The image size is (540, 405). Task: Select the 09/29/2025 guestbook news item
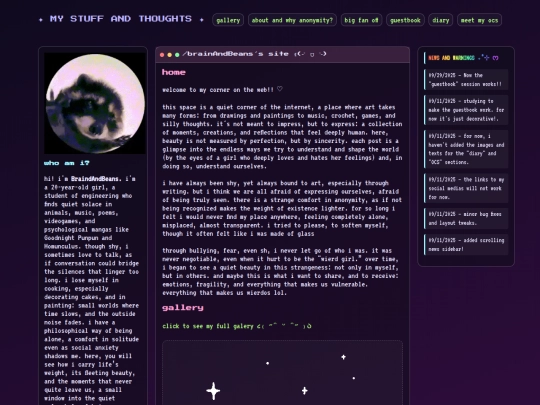466,80
